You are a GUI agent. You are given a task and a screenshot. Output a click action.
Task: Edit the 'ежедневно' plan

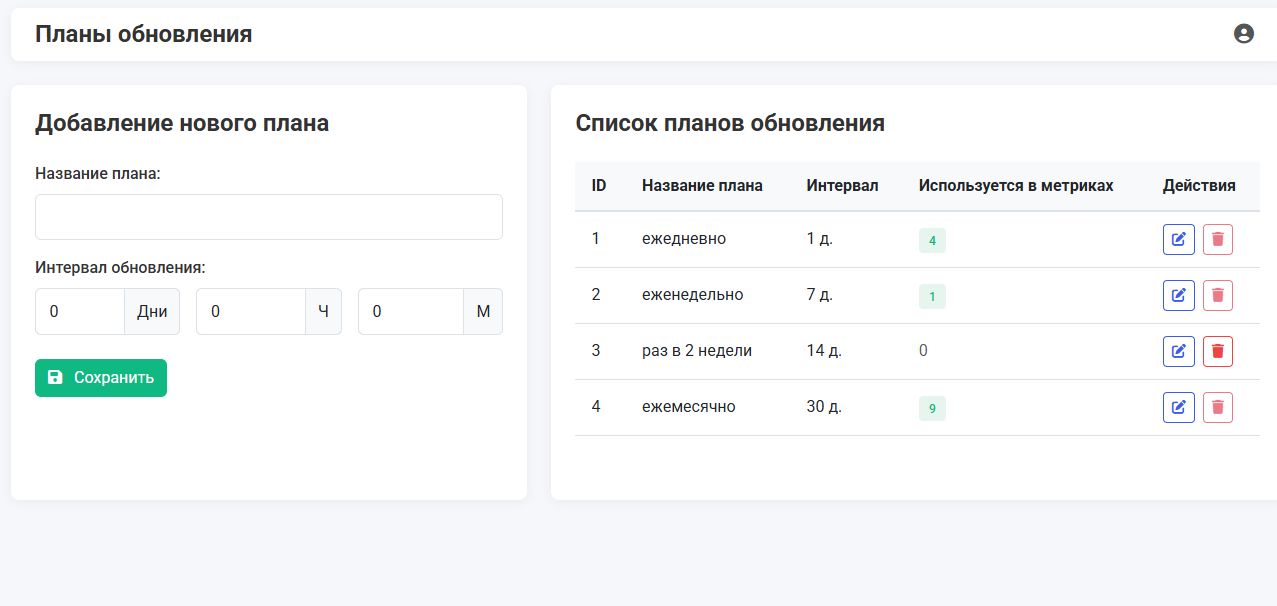click(x=1178, y=240)
